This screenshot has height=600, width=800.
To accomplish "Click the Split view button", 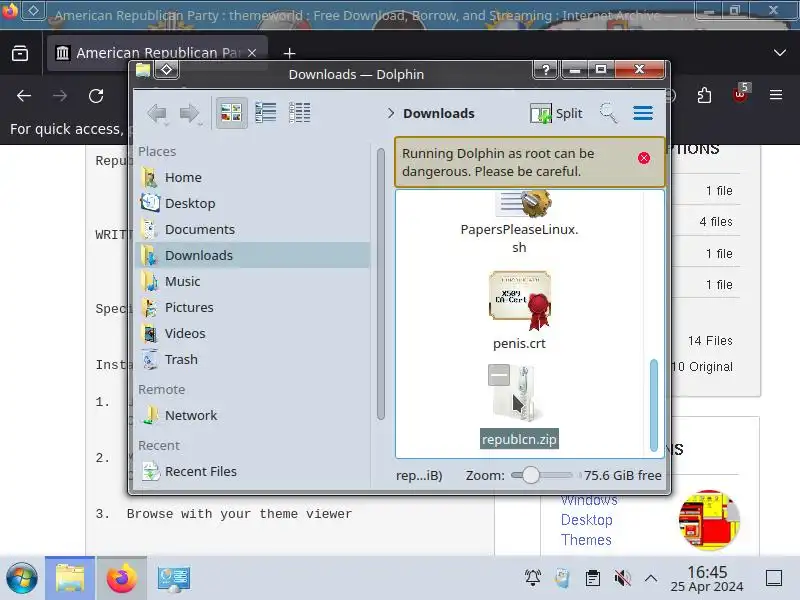I will (556, 113).
